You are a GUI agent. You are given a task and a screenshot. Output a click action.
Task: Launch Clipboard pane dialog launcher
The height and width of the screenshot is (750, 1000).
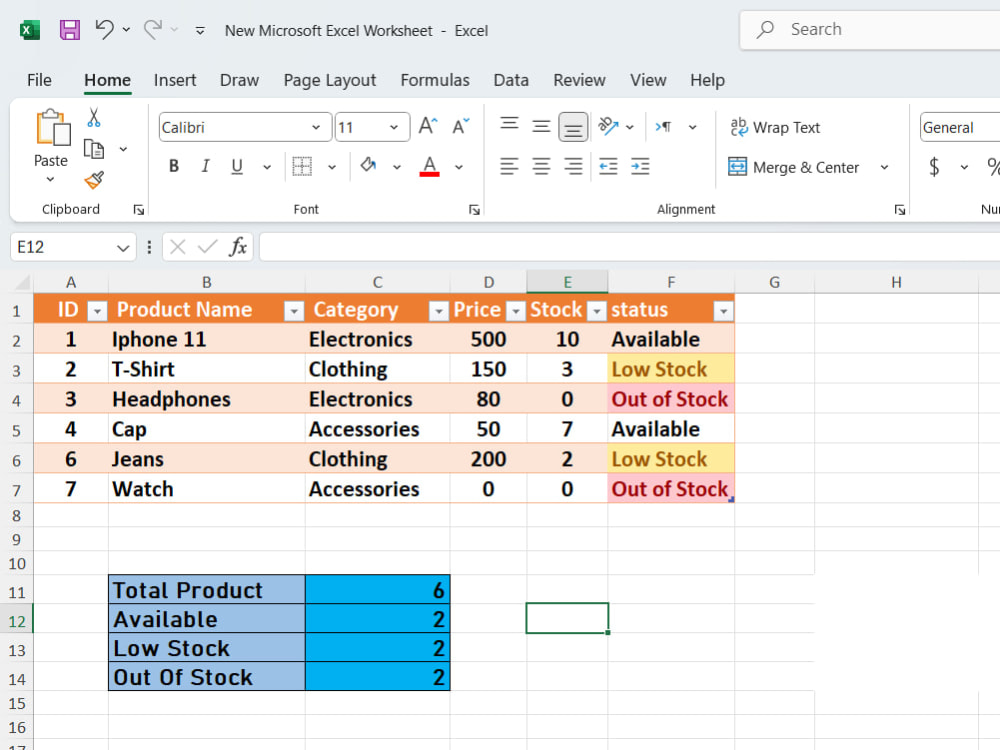tap(138, 210)
